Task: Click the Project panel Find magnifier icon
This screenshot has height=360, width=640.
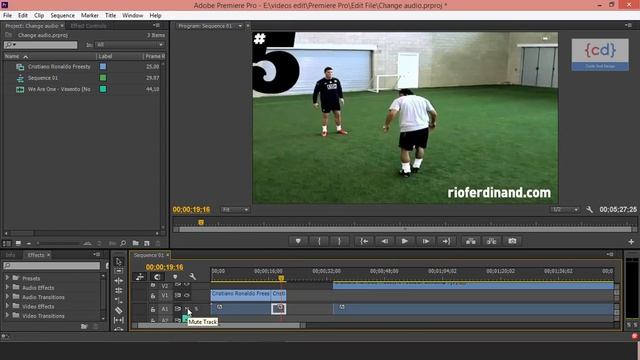Action: [x=123, y=243]
